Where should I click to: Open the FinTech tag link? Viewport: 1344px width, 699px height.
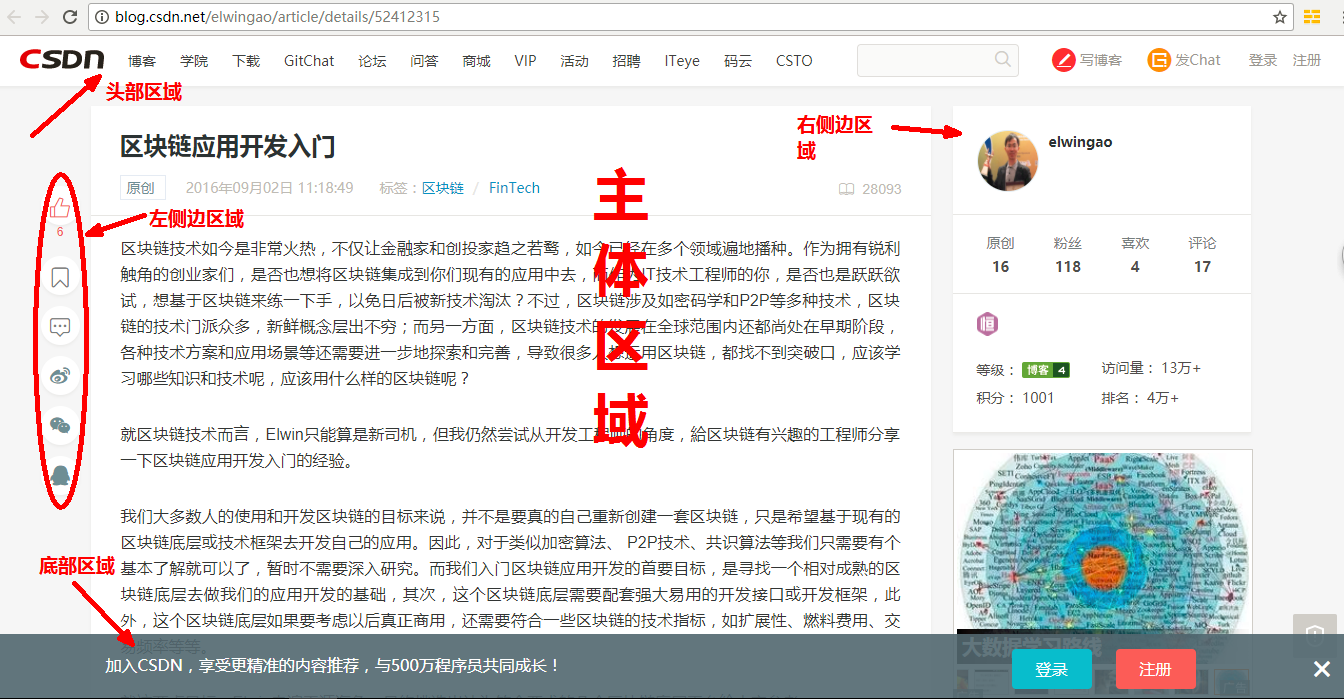pyautogui.click(x=514, y=188)
